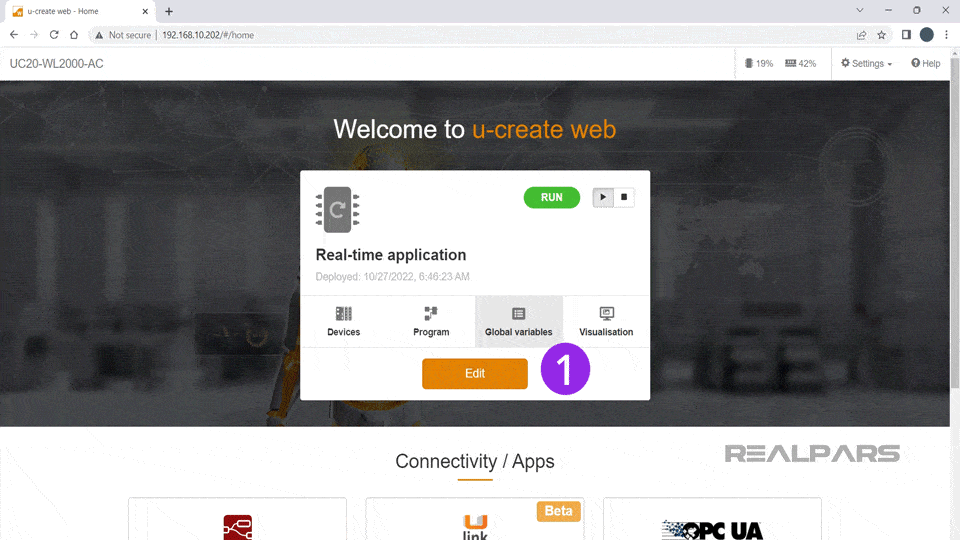Click the UC20-WL2000-AC device title

(x=56, y=64)
